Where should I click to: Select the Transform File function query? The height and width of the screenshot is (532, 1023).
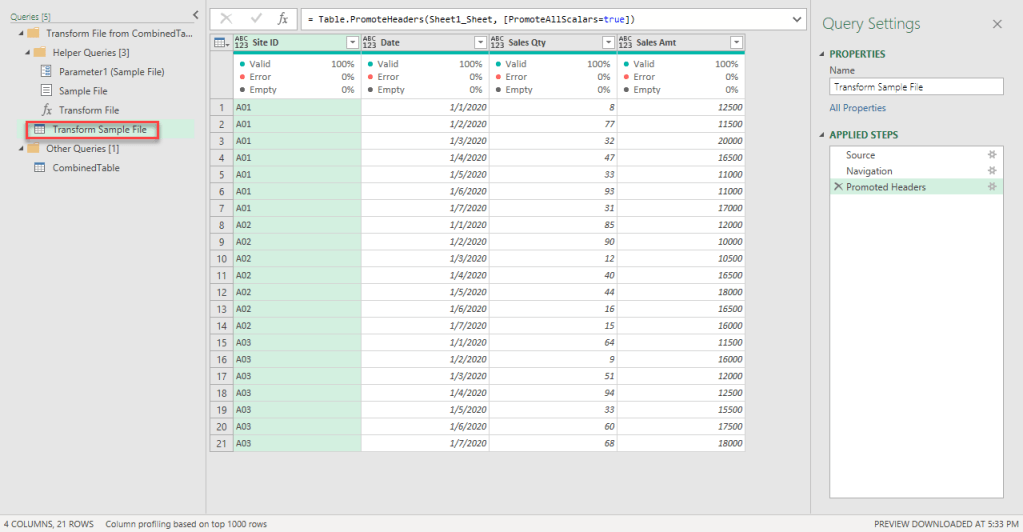click(x=88, y=110)
